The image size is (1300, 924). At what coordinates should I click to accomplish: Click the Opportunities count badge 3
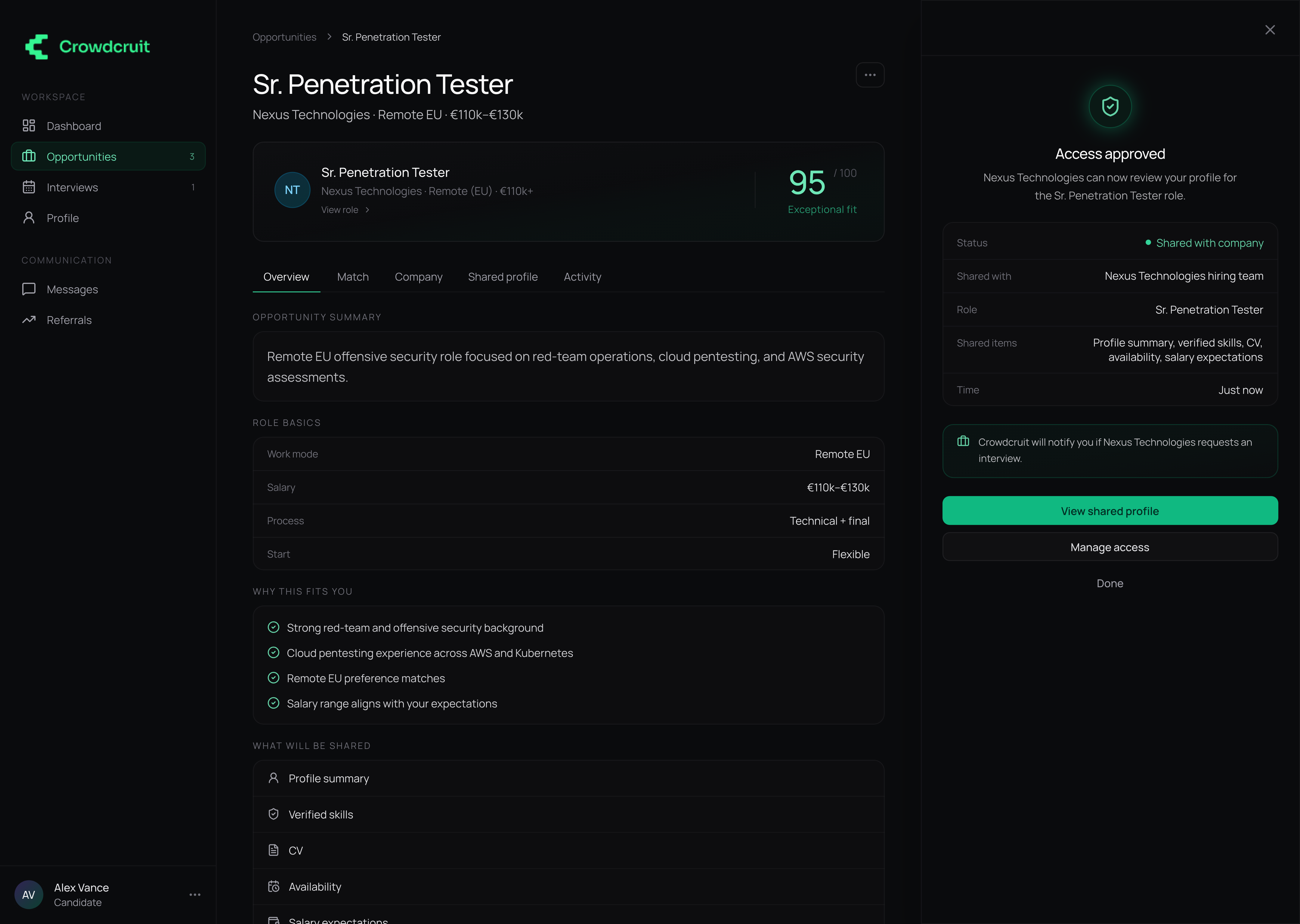tap(192, 156)
